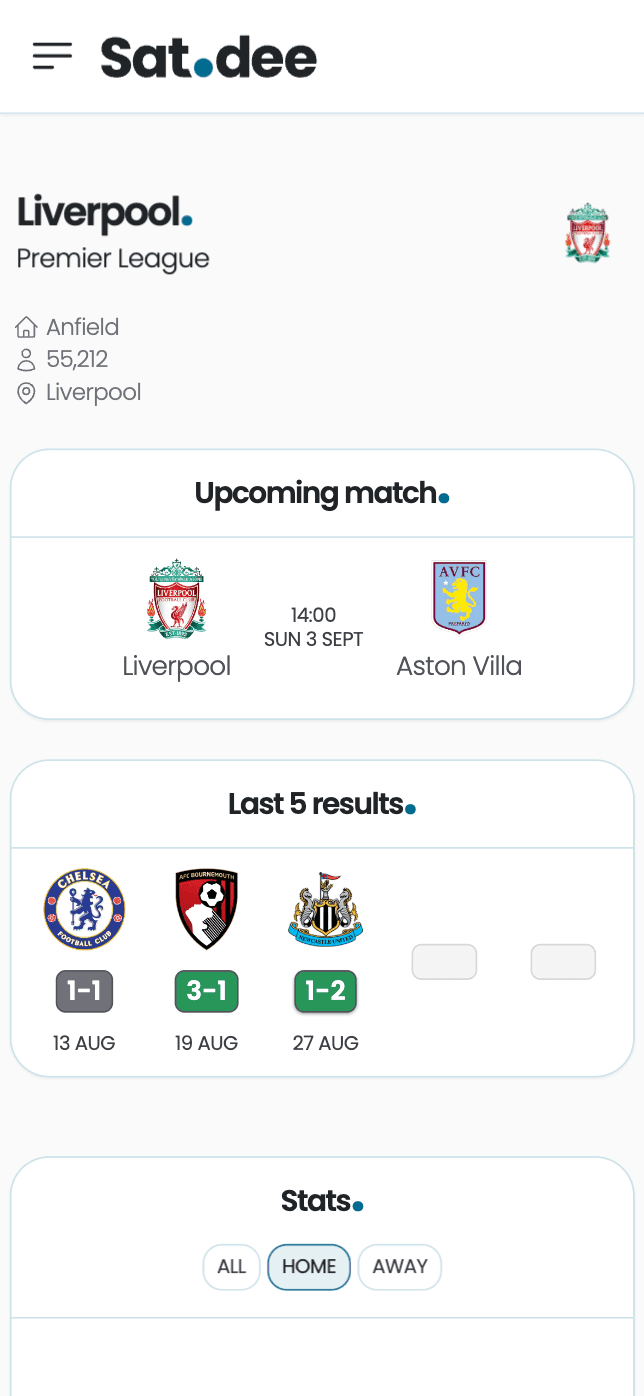Image resolution: width=644 pixels, height=1396 pixels.
Task: Click the Anfield stadium home icon
Action: (x=26, y=328)
